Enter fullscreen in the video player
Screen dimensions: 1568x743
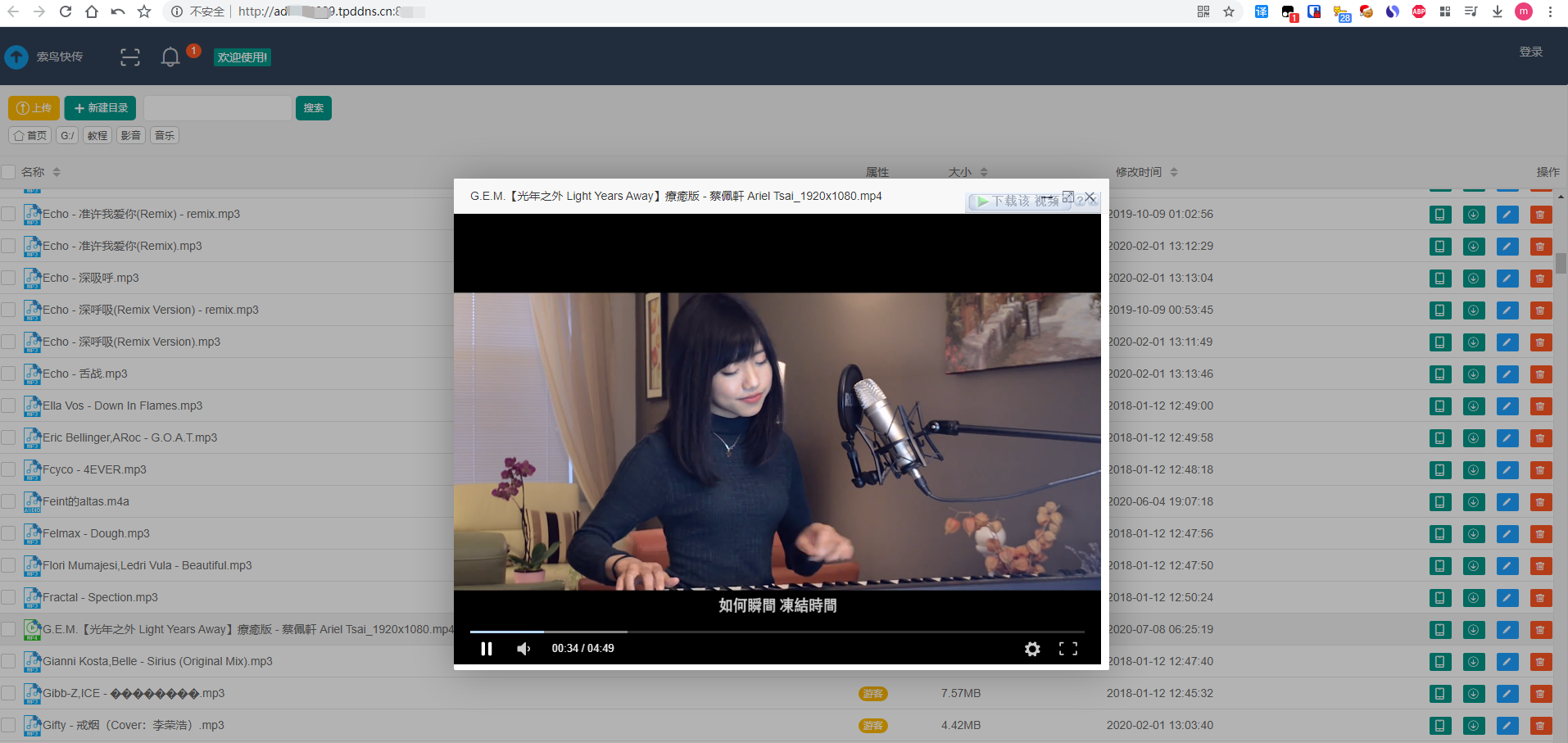pyautogui.click(x=1068, y=649)
